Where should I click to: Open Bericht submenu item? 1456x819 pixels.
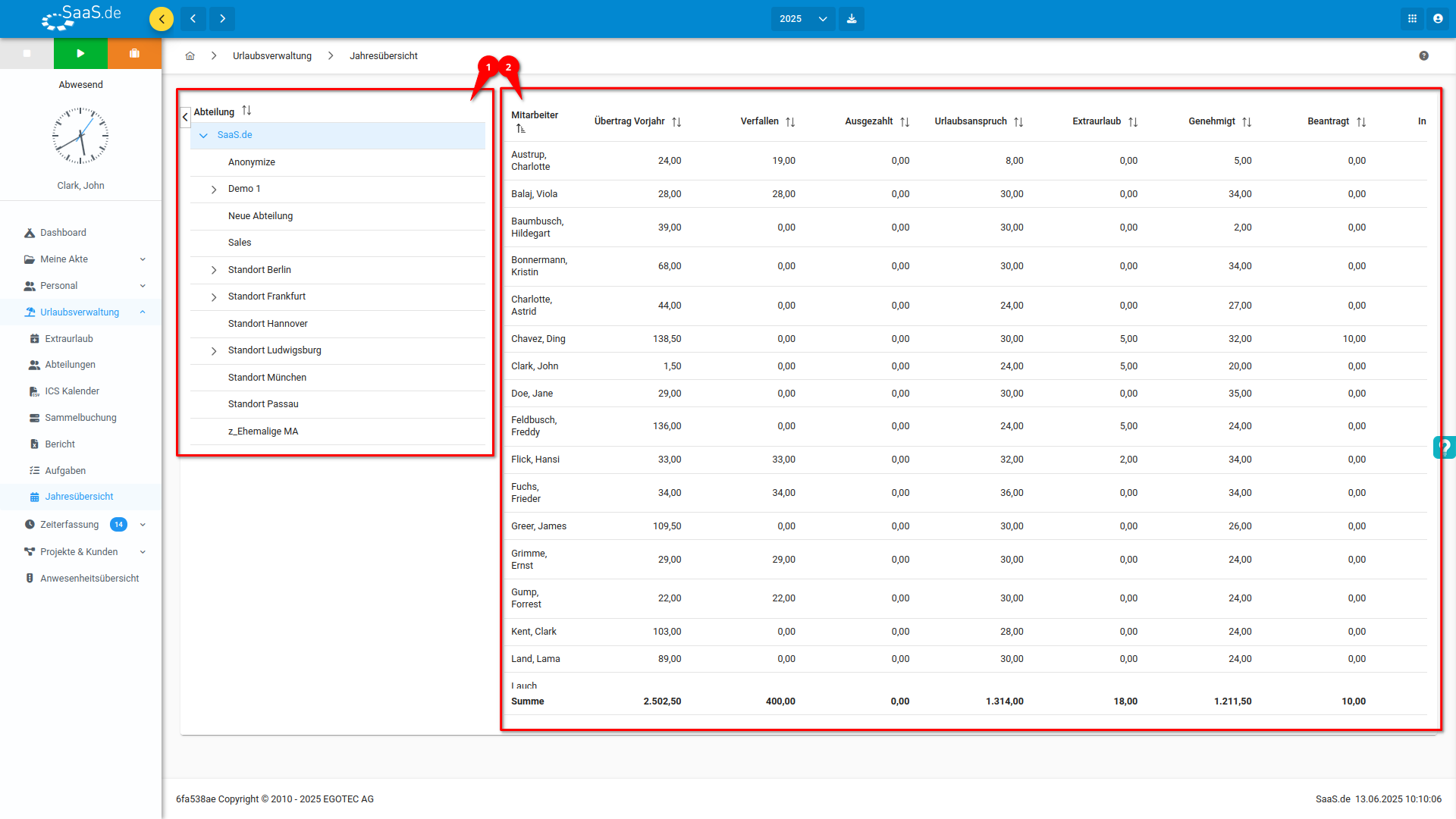point(80,444)
